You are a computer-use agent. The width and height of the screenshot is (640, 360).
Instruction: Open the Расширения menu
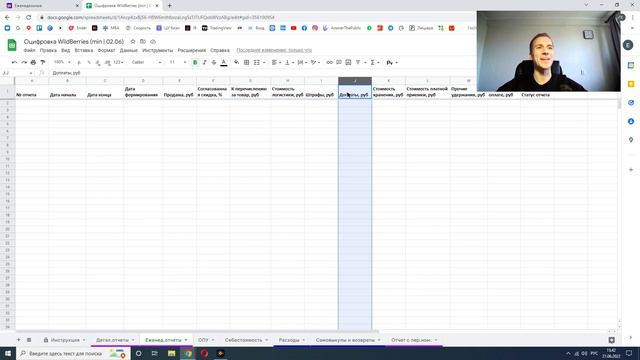click(x=191, y=51)
